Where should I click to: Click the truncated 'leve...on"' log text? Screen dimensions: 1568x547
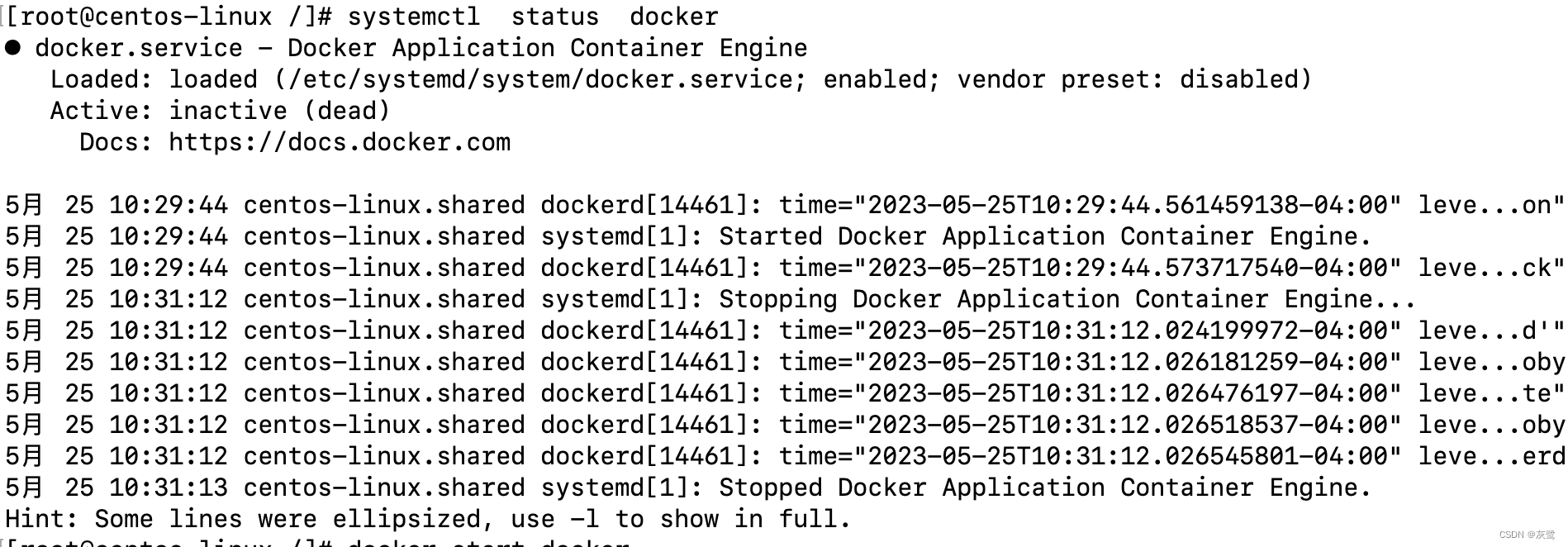click(1491, 205)
